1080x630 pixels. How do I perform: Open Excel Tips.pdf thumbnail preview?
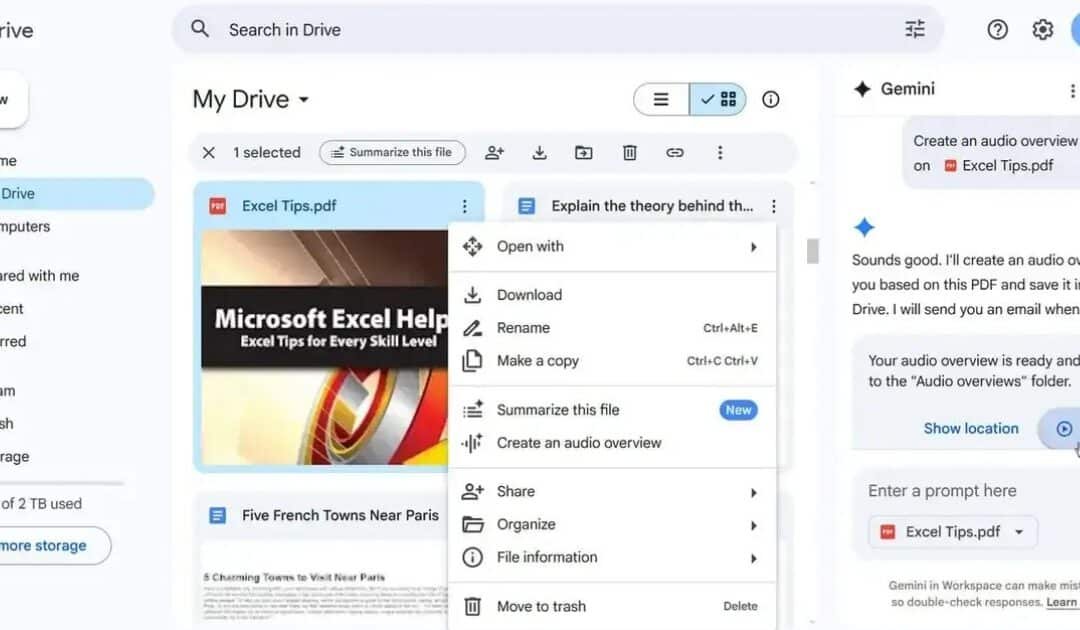[324, 347]
